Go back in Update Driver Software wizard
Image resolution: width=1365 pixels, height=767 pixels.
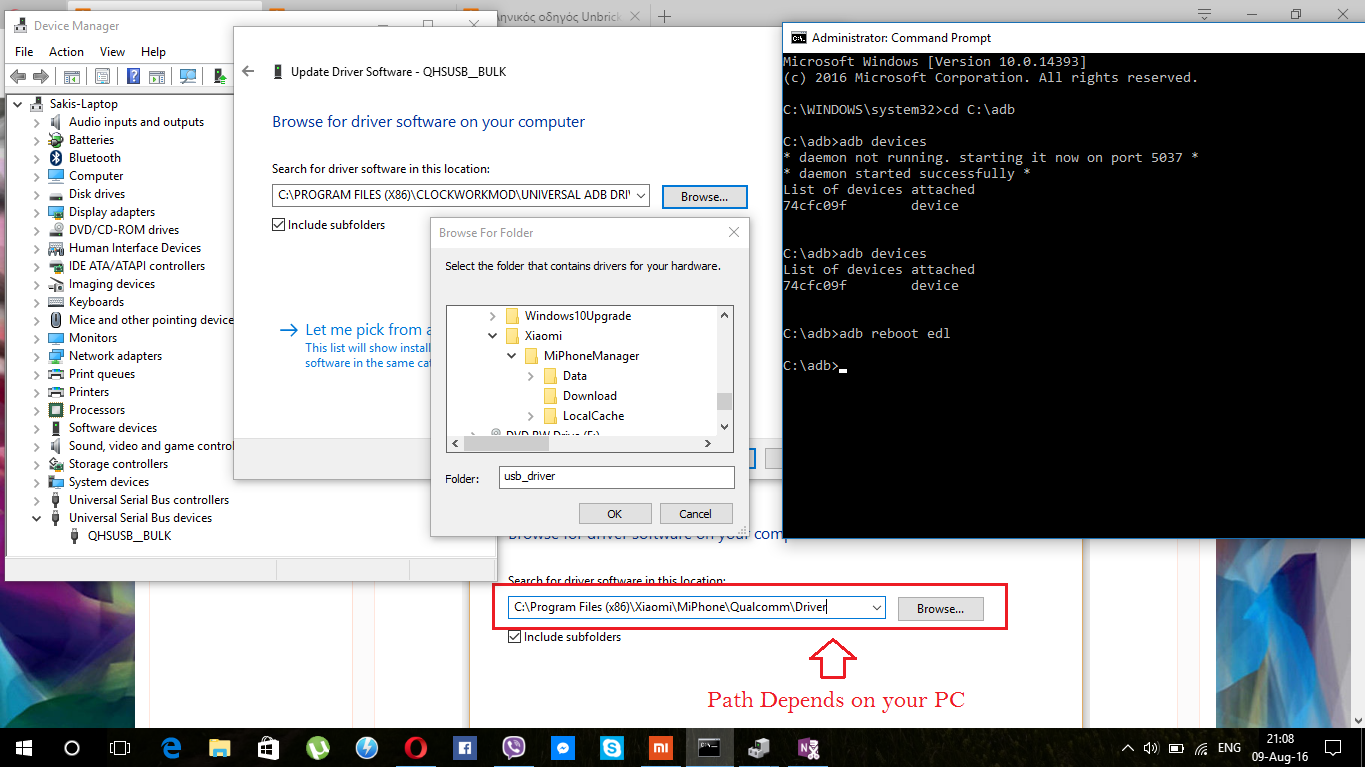point(249,71)
